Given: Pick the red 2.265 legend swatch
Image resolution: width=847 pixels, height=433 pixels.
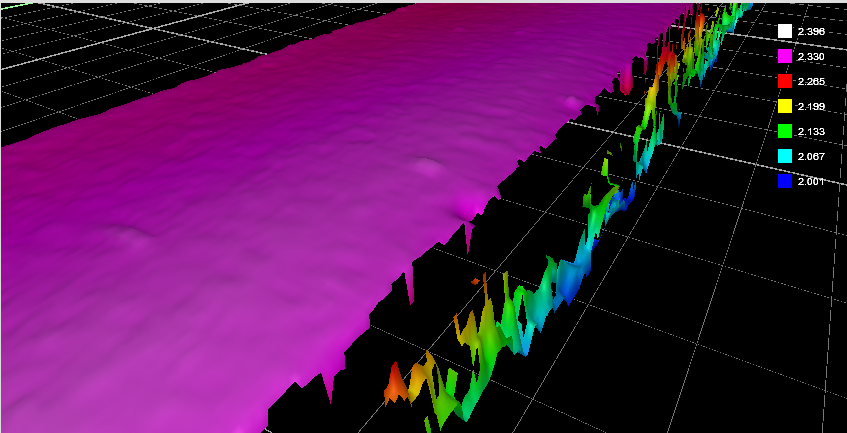Looking at the screenshot, I should [x=785, y=81].
